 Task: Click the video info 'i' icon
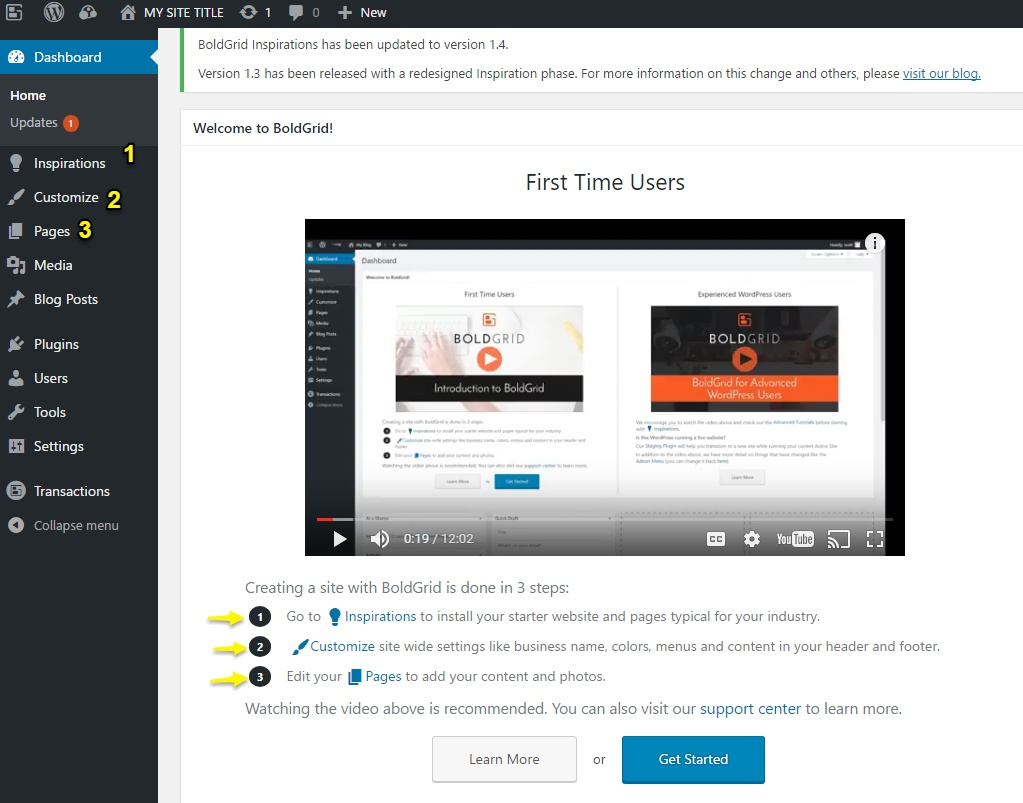click(874, 243)
